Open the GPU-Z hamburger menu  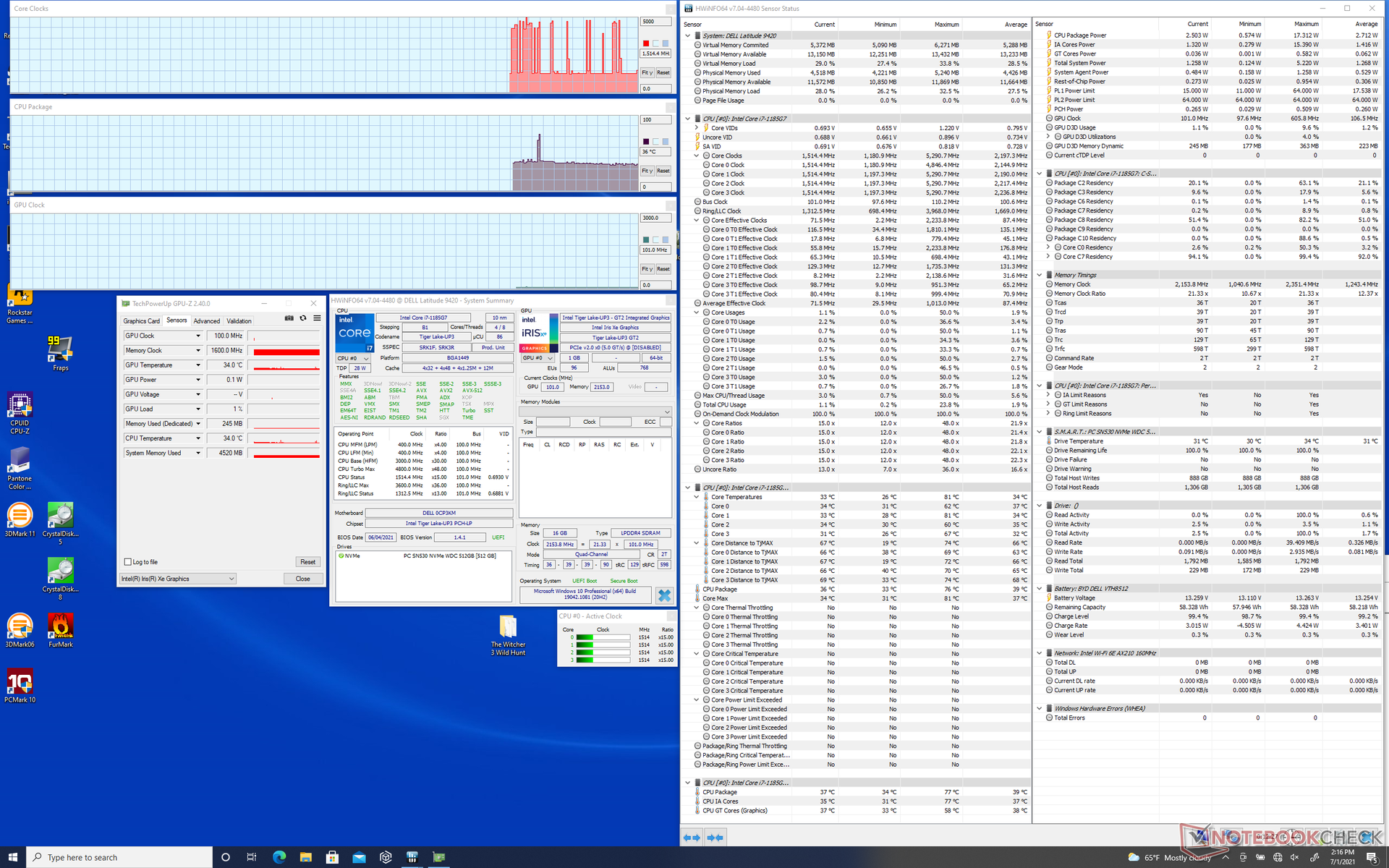point(317,318)
